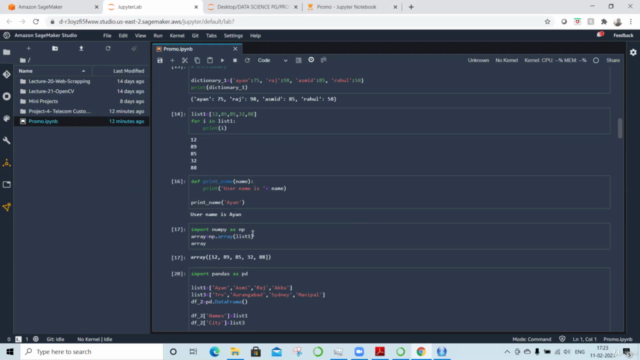Create new launcher with file browser plus

tap(29, 49)
